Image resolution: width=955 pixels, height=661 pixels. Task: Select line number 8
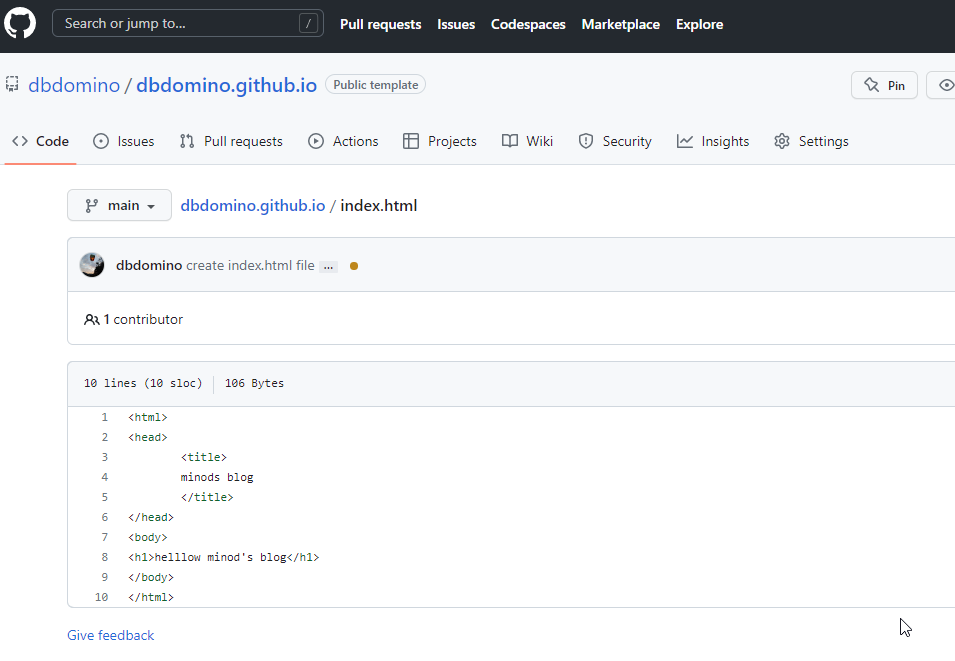pos(105,557)
